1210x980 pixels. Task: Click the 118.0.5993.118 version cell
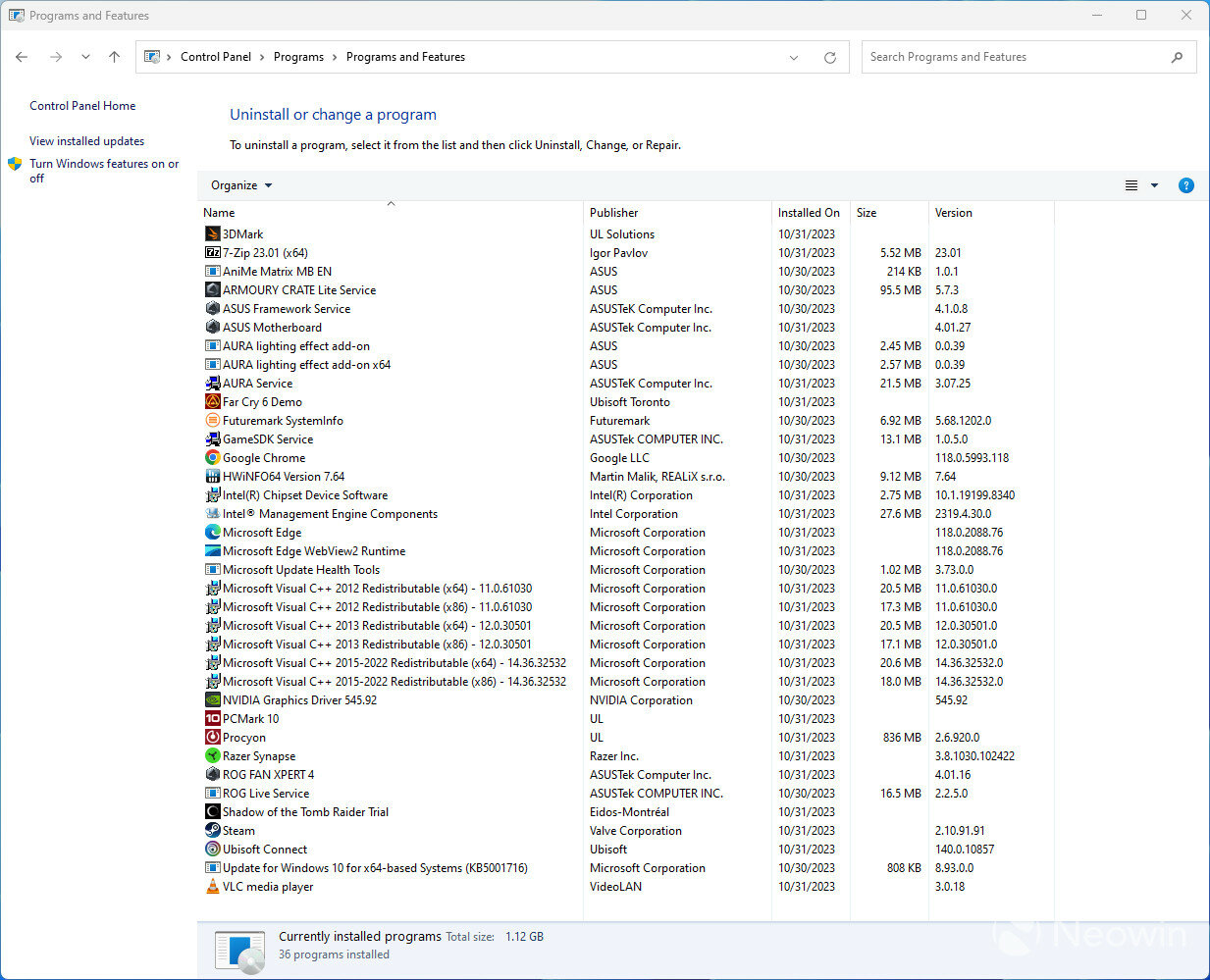(972, 457)
